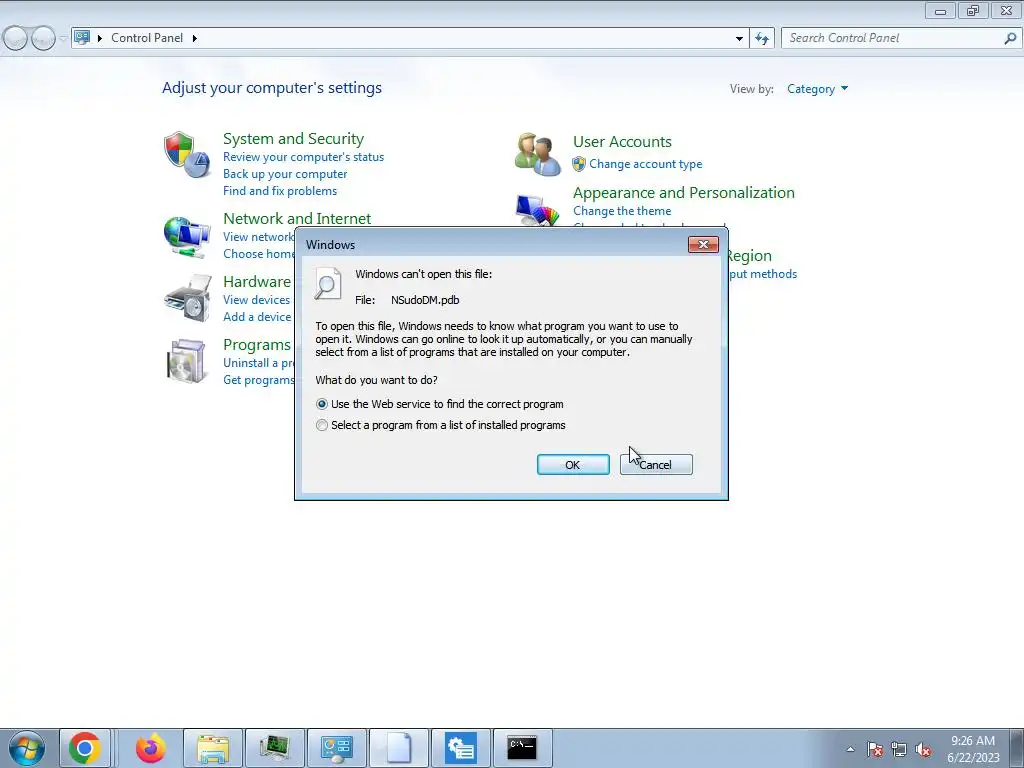Click the Control Panel breadcrumb text
Viewport: 1024px width, 768px height.
coord(147,38)
